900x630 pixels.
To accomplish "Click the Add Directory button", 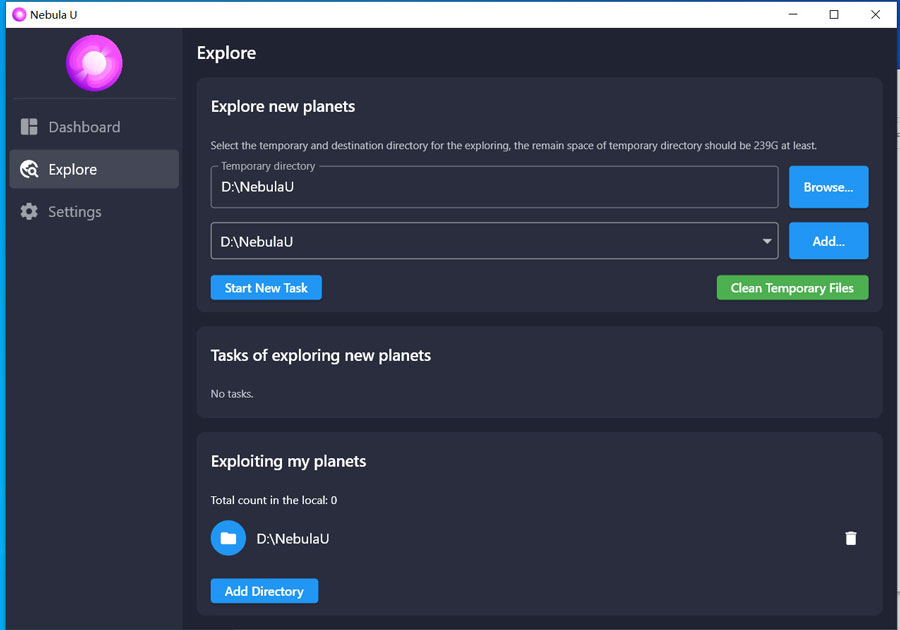I will [x=264, y=591].
